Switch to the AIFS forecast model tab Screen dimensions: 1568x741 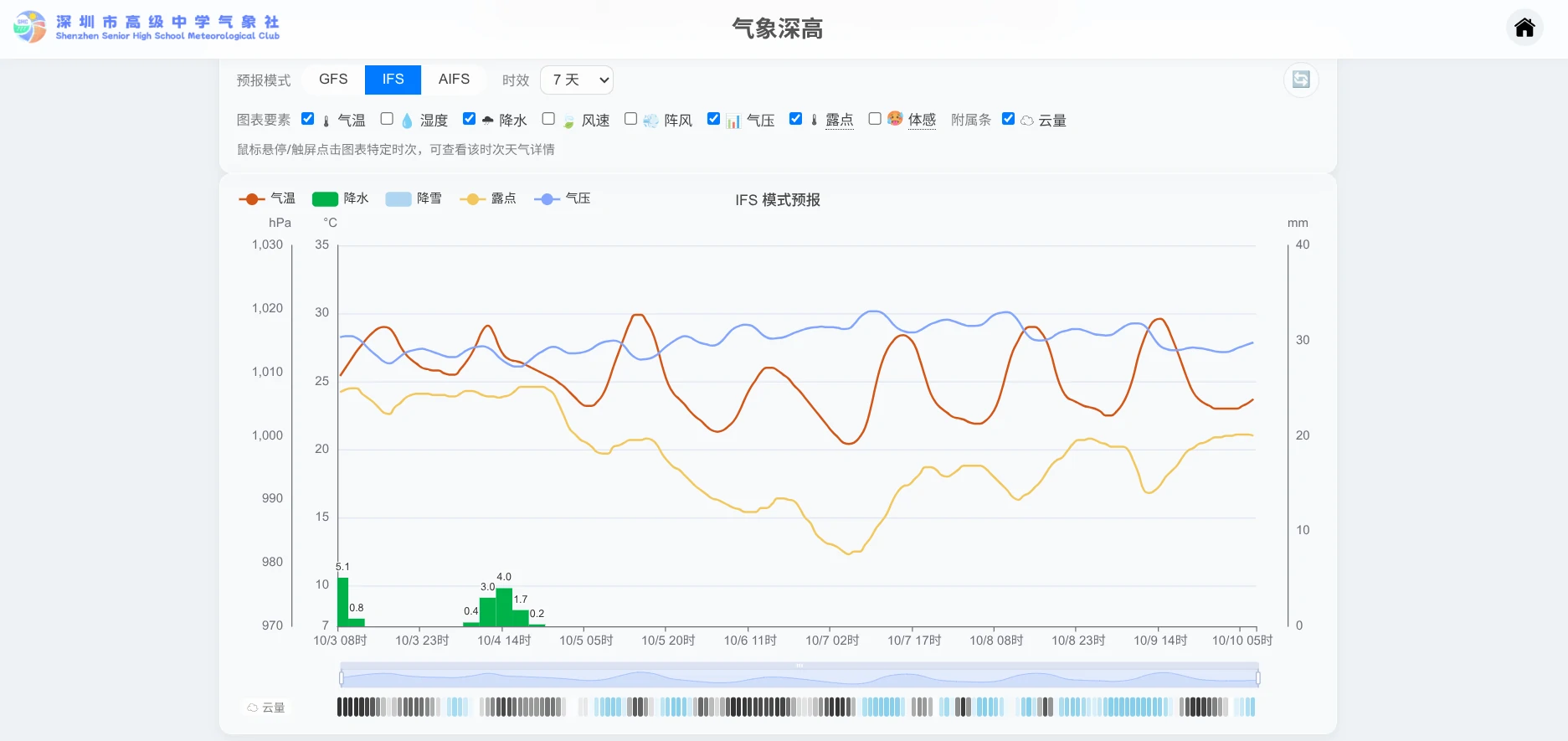coord(454,80)
